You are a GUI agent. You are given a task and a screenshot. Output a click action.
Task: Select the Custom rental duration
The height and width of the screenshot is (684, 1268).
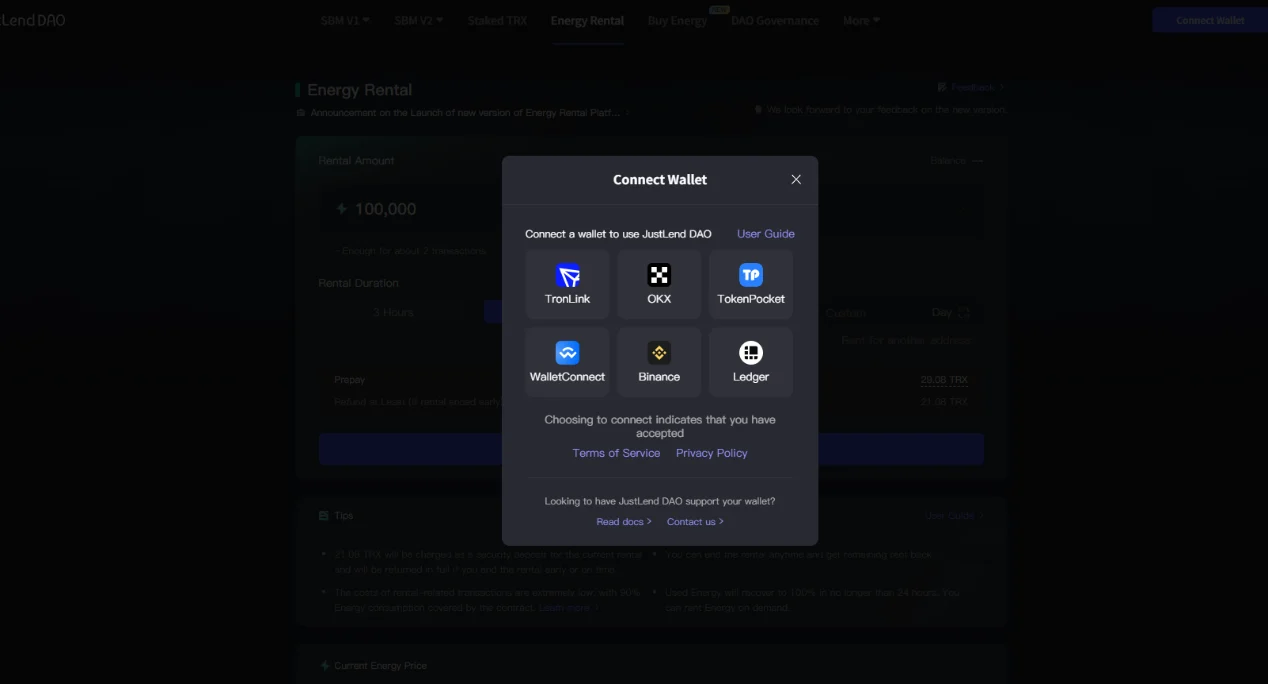click(x=845, y=312)
